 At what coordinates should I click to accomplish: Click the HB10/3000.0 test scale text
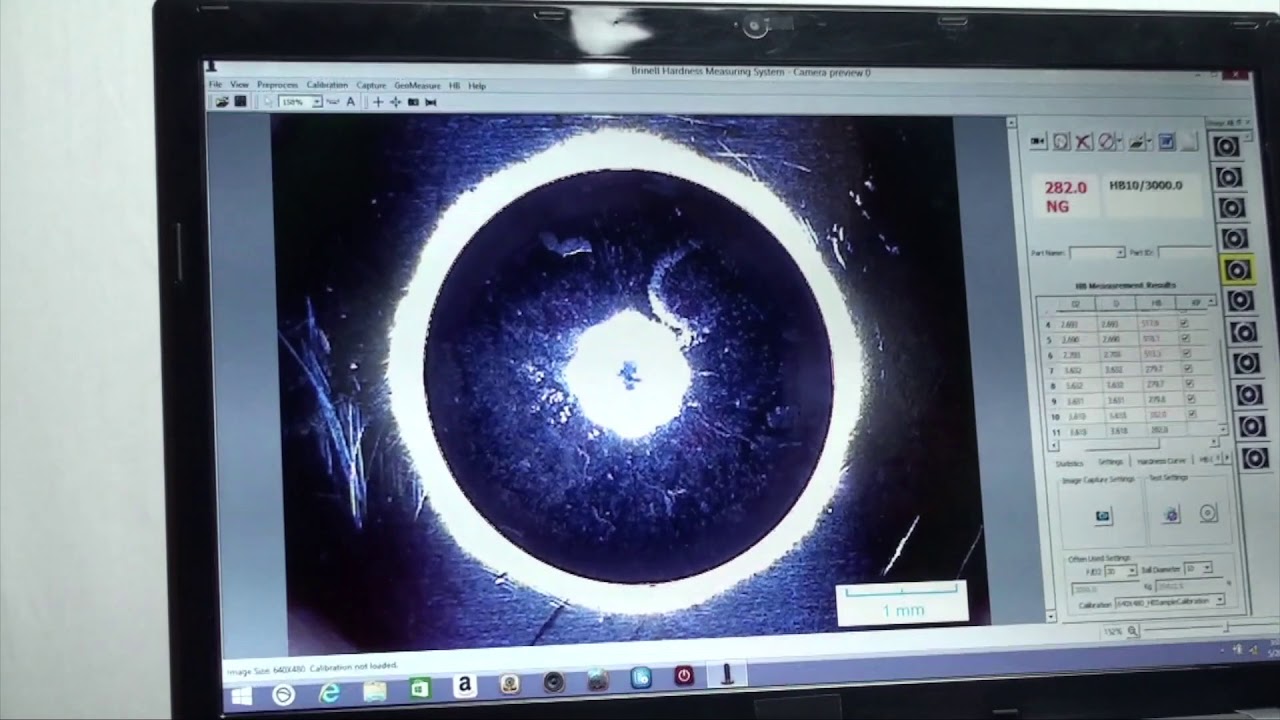tap(1145, 185)
